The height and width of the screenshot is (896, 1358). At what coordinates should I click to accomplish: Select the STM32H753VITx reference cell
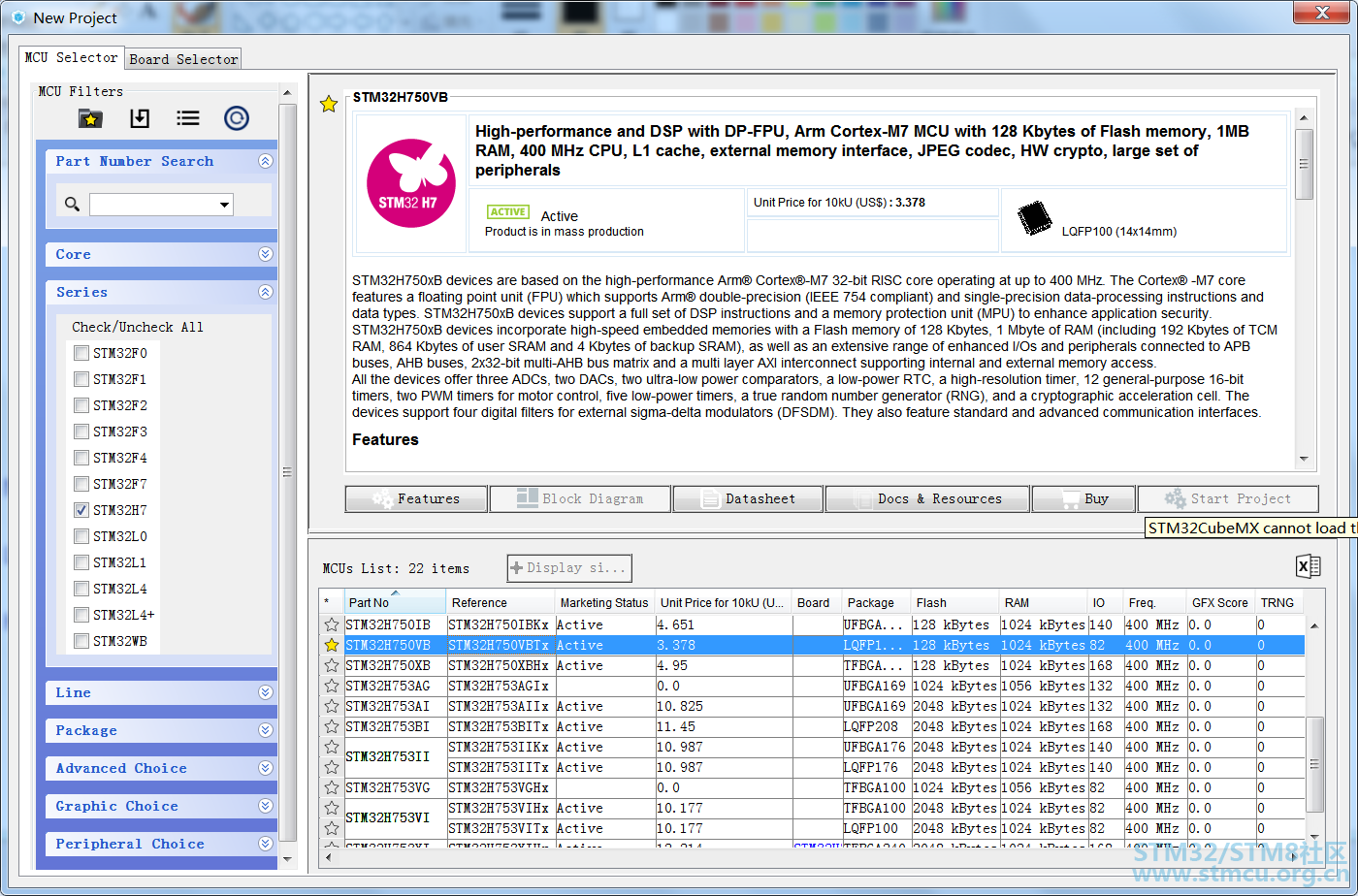[501, 828]
